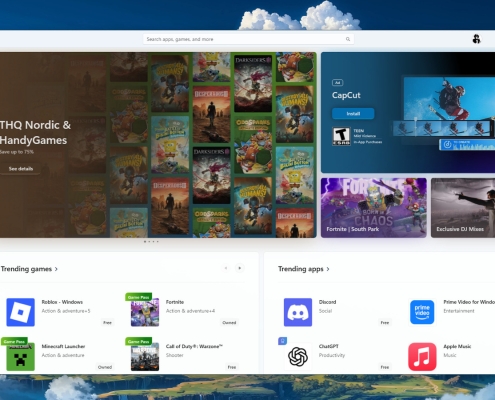Click the Productivity category under ChatGPT

[x=332, y=355]
